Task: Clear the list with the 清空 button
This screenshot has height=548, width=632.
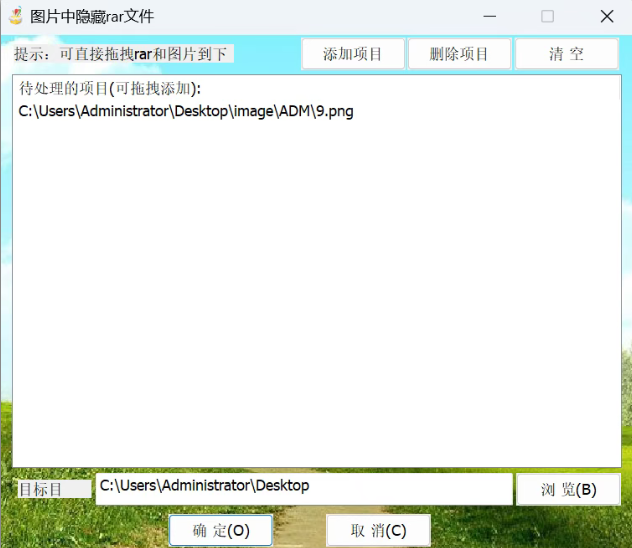Action: pyautogui.click(x=566, y=54)
